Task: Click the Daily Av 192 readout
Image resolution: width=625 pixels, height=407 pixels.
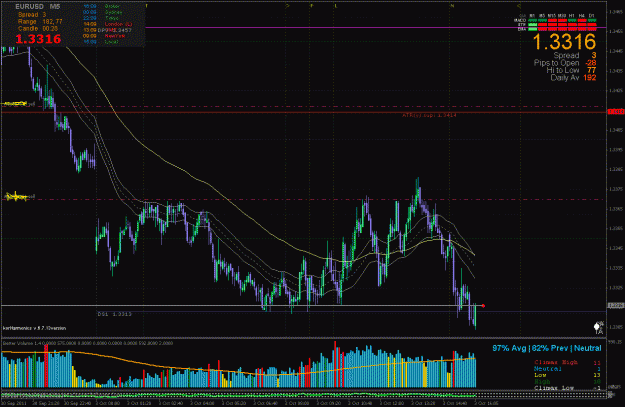Action: click(573, 78)
